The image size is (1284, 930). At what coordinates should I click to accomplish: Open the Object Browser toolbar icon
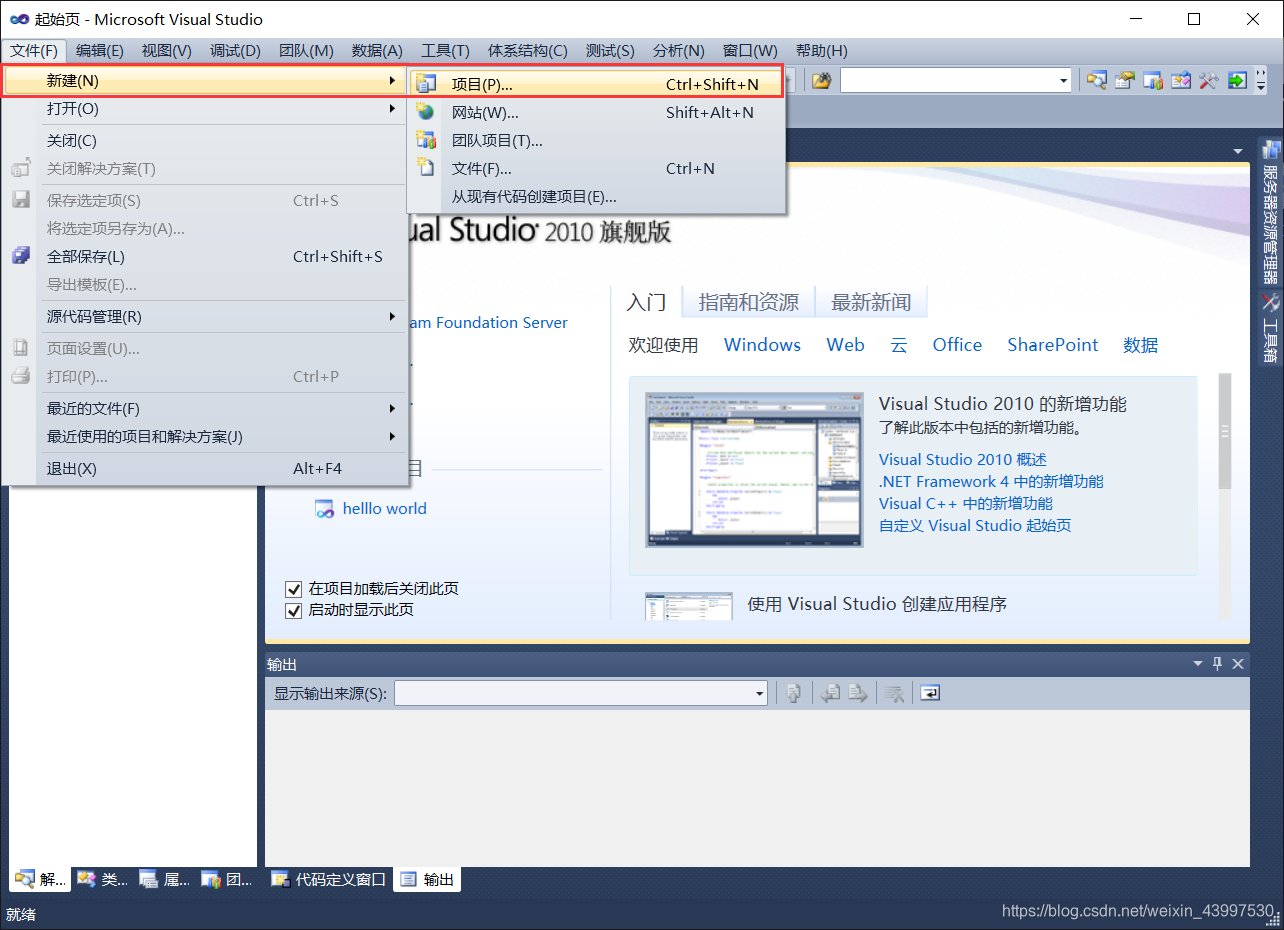pyautogui.click(x=1181, y=81)
